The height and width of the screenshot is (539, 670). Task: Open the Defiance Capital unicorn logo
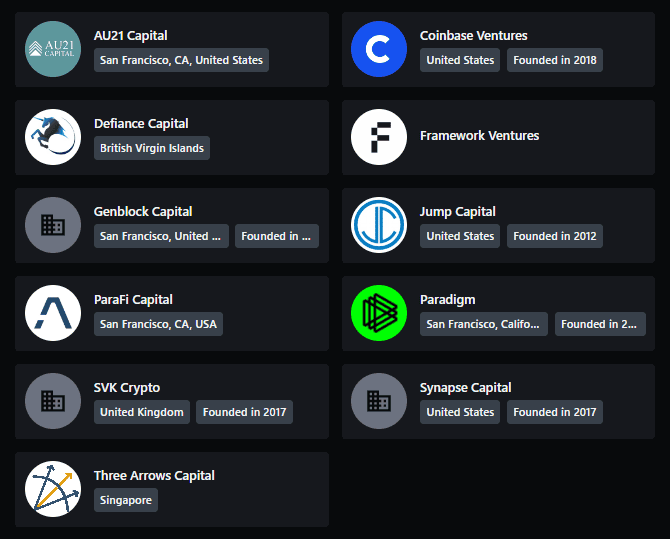(x=53, y=137)
